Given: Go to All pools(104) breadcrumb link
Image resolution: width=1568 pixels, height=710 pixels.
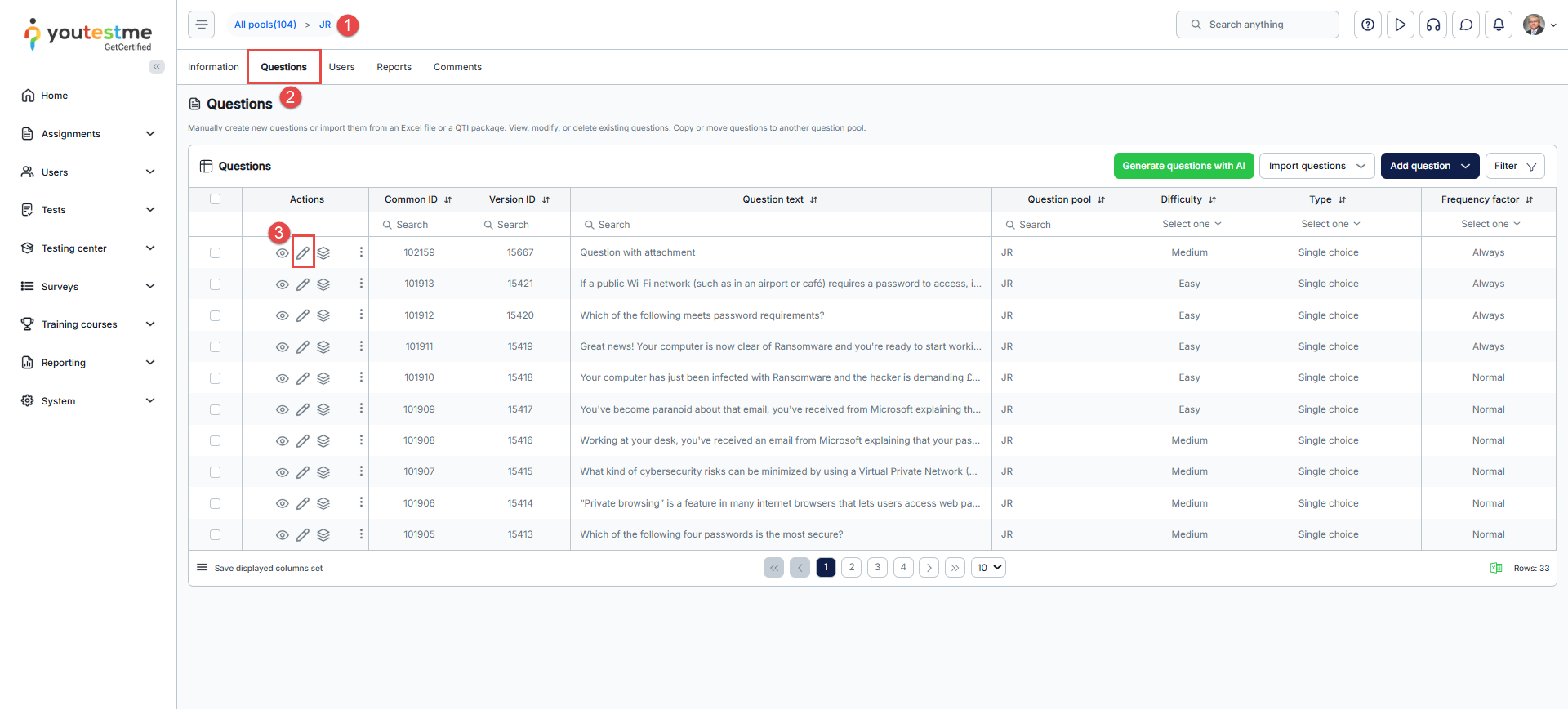Looking at the screenshot, I should point(265,25).
